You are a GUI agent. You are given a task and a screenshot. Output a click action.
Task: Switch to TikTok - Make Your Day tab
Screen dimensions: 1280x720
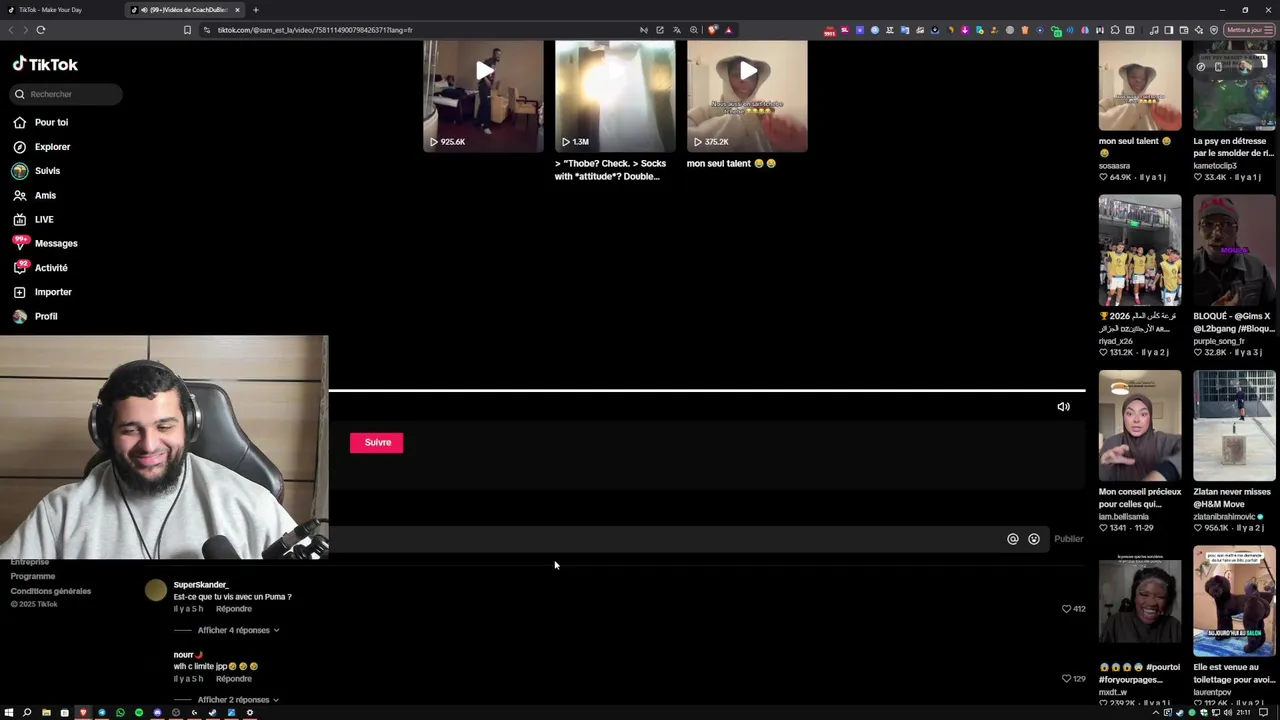pyautogui.click(x=60, y=10)
